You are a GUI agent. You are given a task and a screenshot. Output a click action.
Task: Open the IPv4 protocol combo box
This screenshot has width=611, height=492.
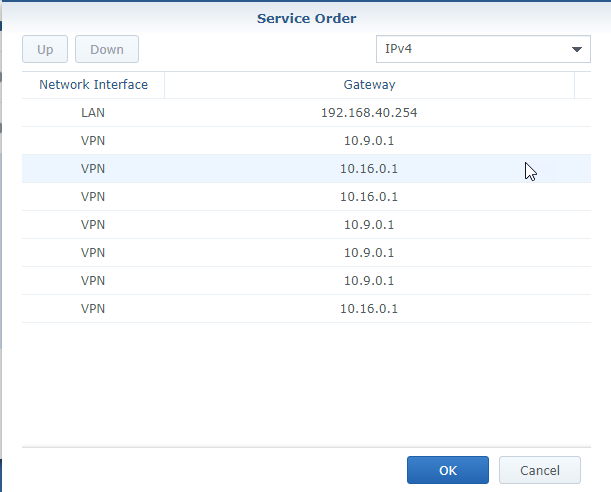pos(470,49)
